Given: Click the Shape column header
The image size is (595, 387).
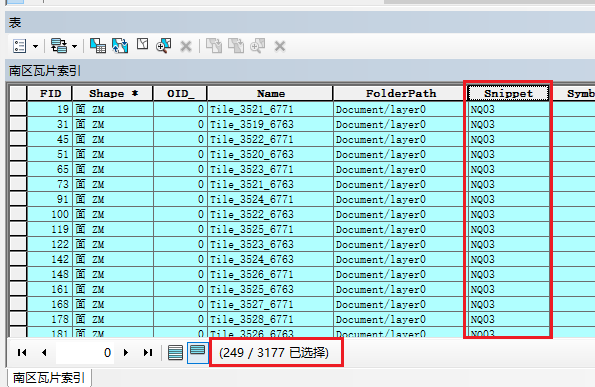Looking at the screenshot, I should 113,93.
